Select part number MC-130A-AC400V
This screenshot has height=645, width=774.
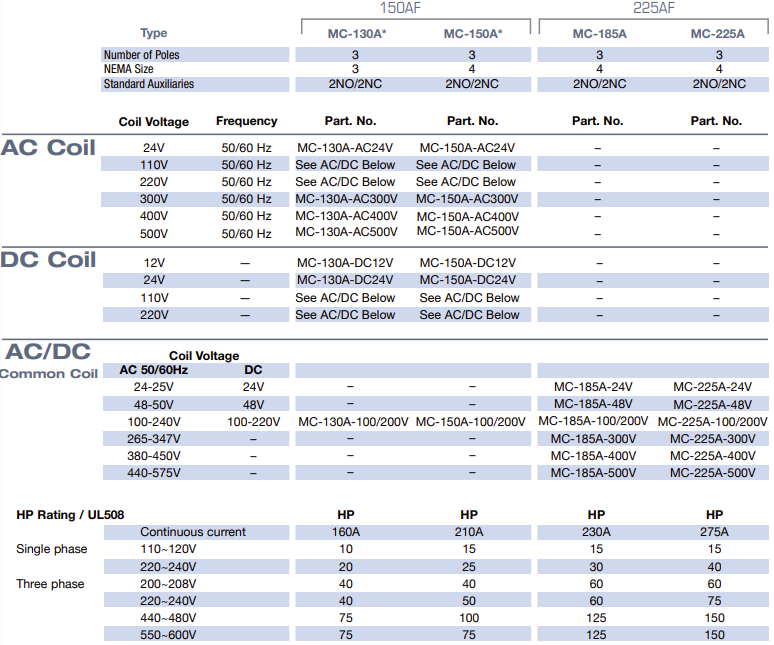pyautogui.click(x=347, y=216)
